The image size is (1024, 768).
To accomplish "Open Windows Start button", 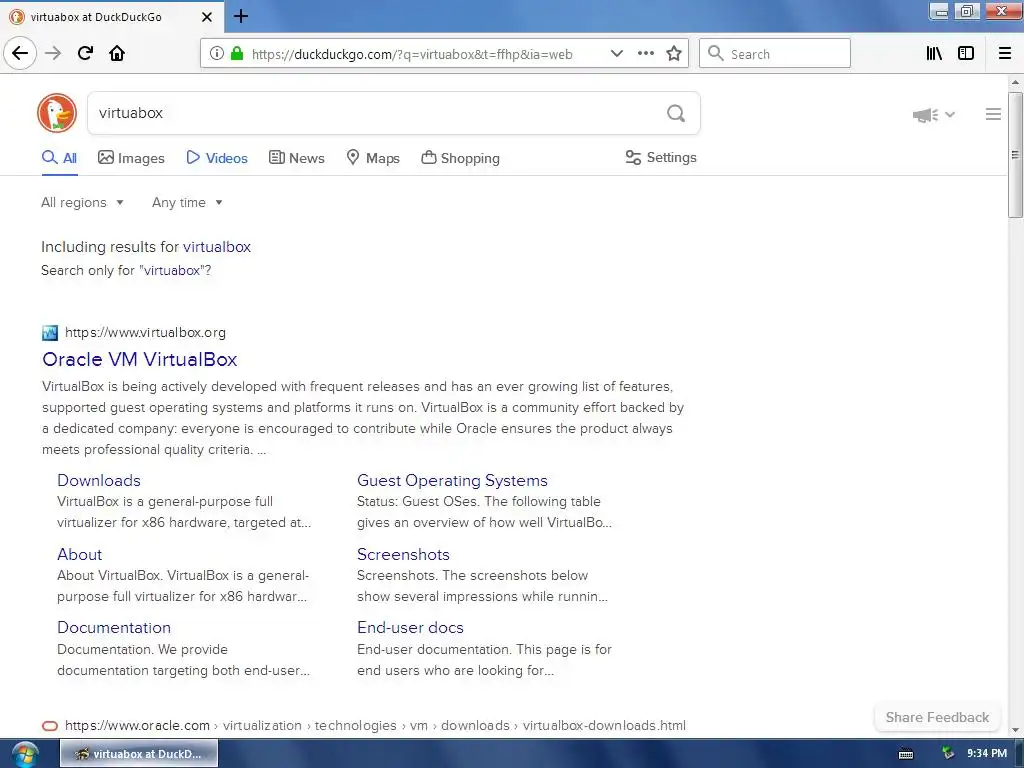I will click(x=25, y=754).
